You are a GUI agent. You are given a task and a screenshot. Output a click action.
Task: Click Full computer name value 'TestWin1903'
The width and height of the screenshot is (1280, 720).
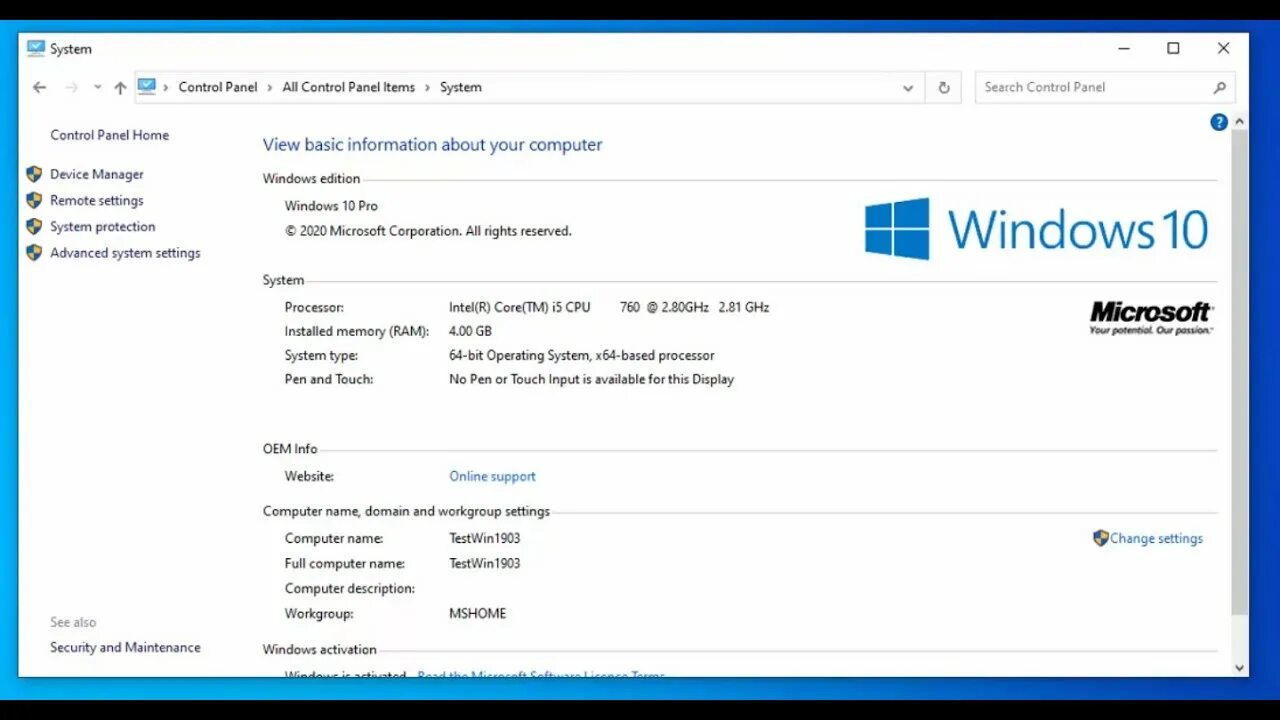tap(485, 563)
